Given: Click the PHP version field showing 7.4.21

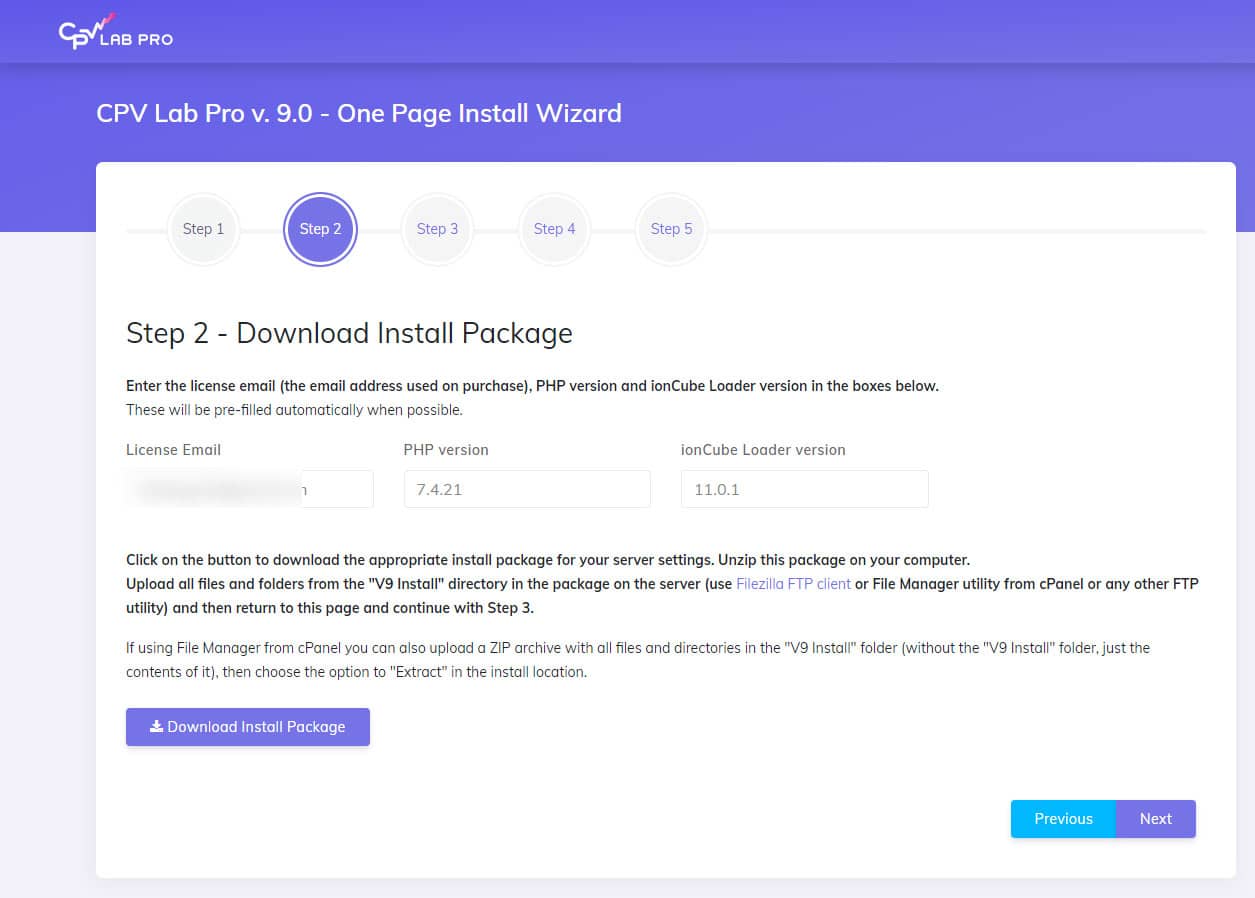Looking at the screenshot, I should [527, 490].
